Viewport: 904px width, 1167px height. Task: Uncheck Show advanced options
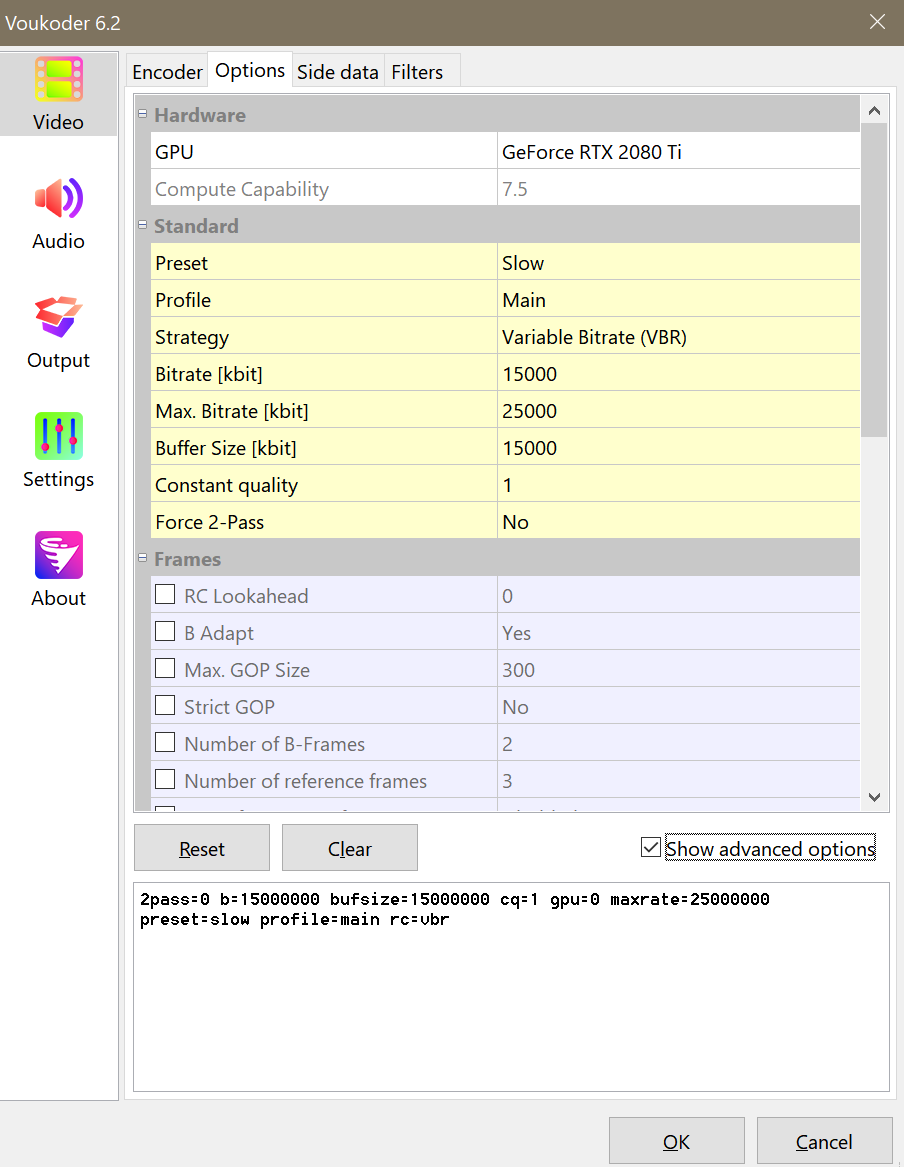click(x=651, y=848)
